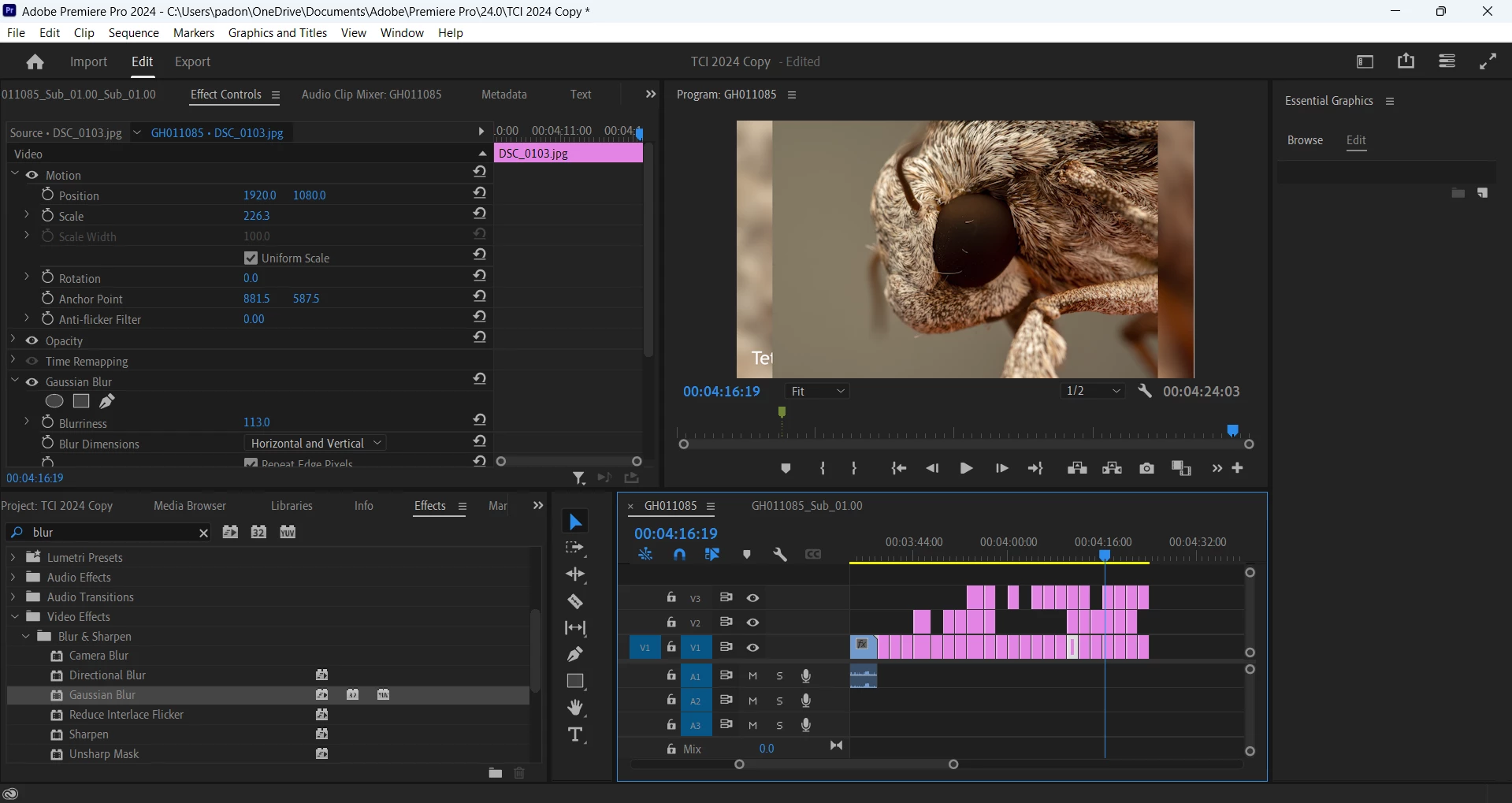Screen dimensions: 1512x803
Task: Click the blur search field in Effects
Action: (110, 533)
